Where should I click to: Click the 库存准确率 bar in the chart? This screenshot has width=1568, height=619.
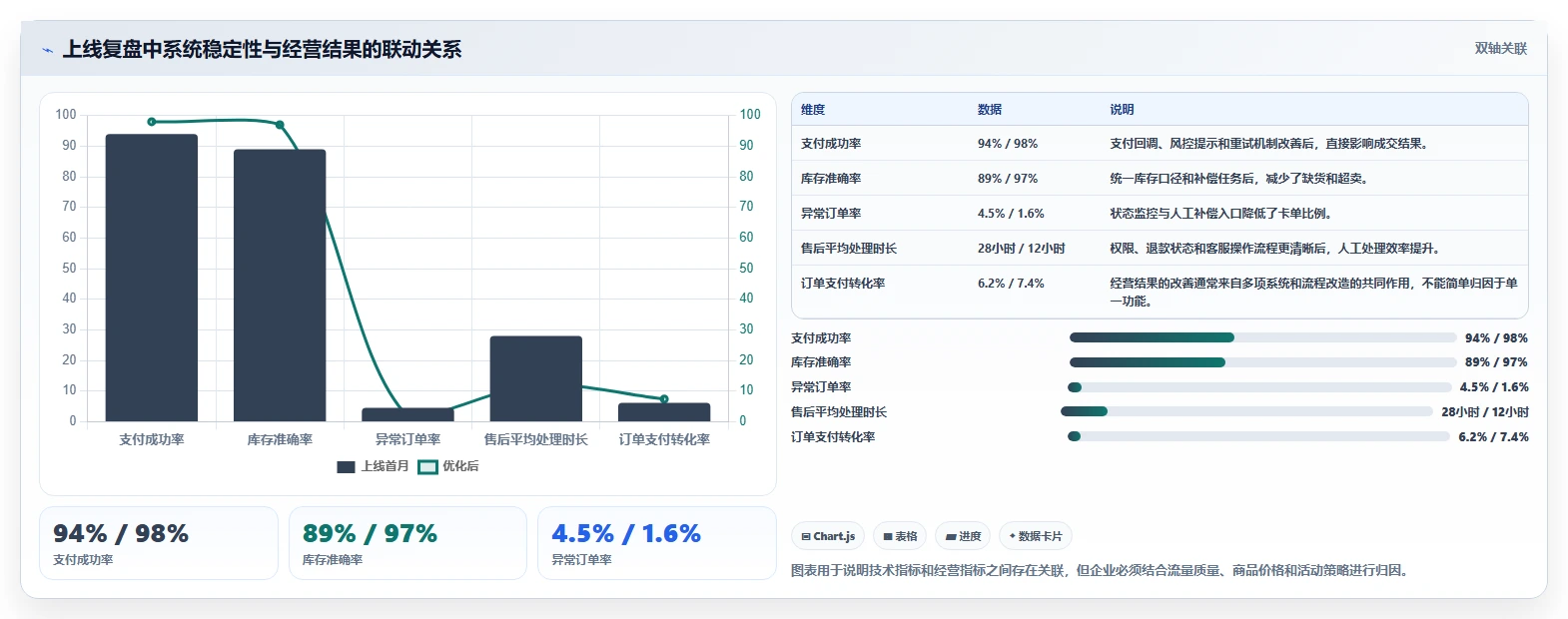tap(280, 286)
